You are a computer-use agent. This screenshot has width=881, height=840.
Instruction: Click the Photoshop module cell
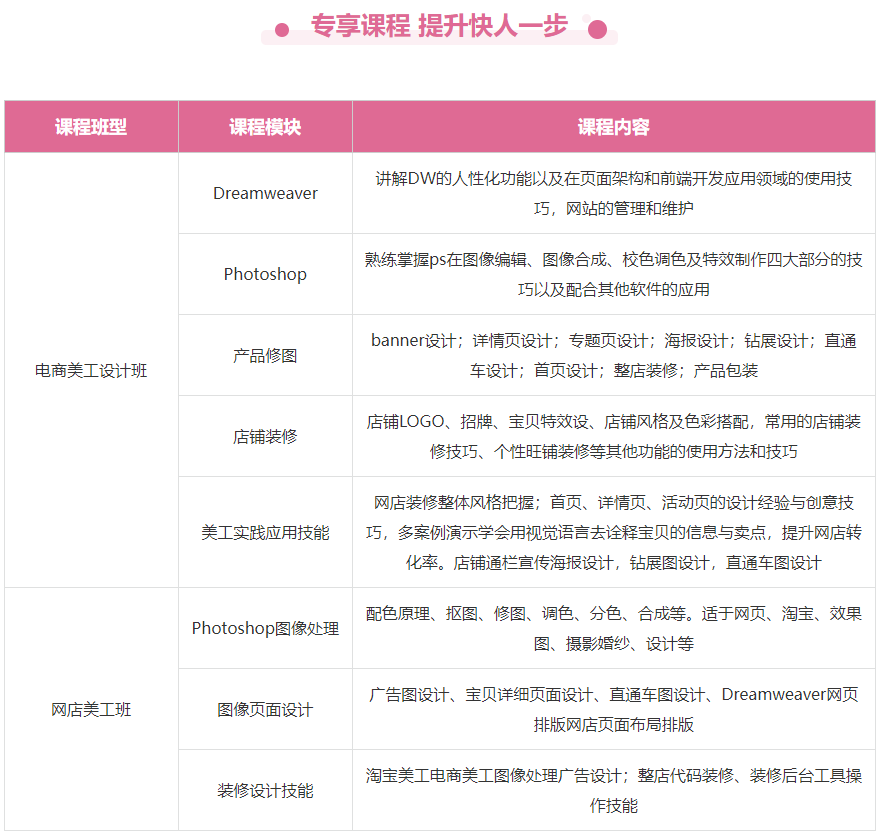(x=265, y=274)
